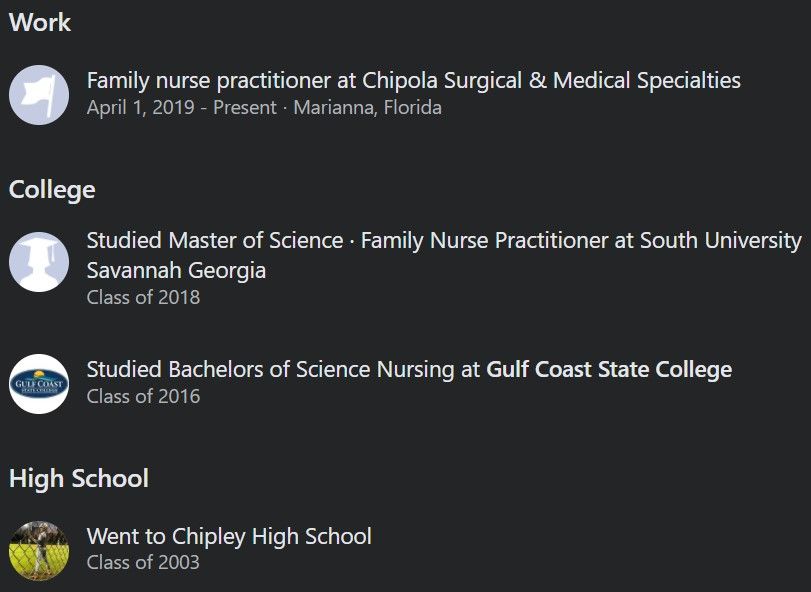Click the College section heading
811x592 pixels.
pos(52,190)
